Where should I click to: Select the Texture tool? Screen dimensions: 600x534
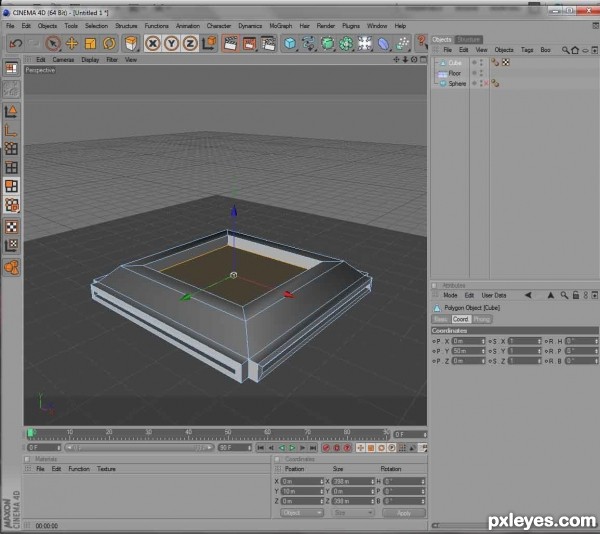(x=11, y=227)
